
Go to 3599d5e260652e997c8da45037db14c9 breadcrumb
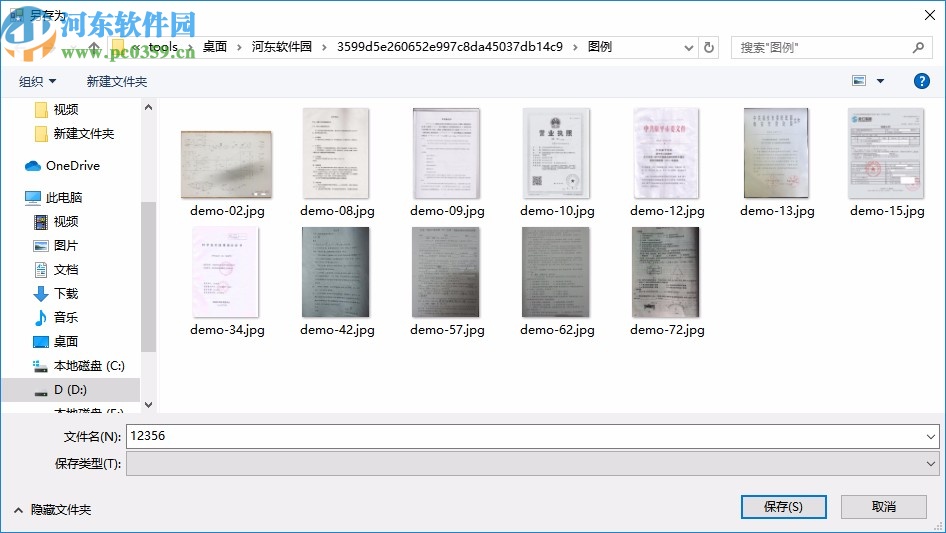point(449,47)
